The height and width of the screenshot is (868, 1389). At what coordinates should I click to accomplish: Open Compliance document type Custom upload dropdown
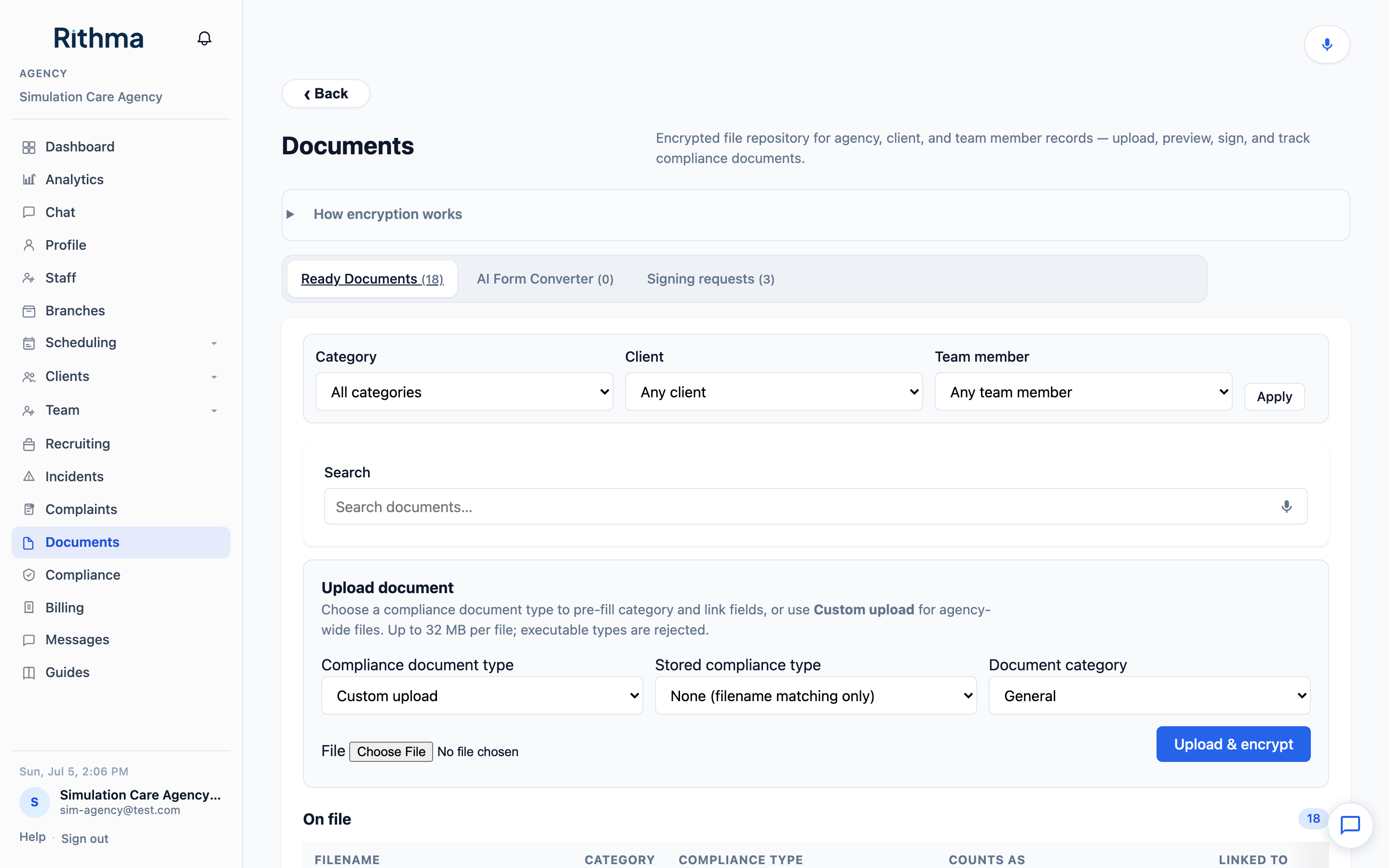coord(481,695)
